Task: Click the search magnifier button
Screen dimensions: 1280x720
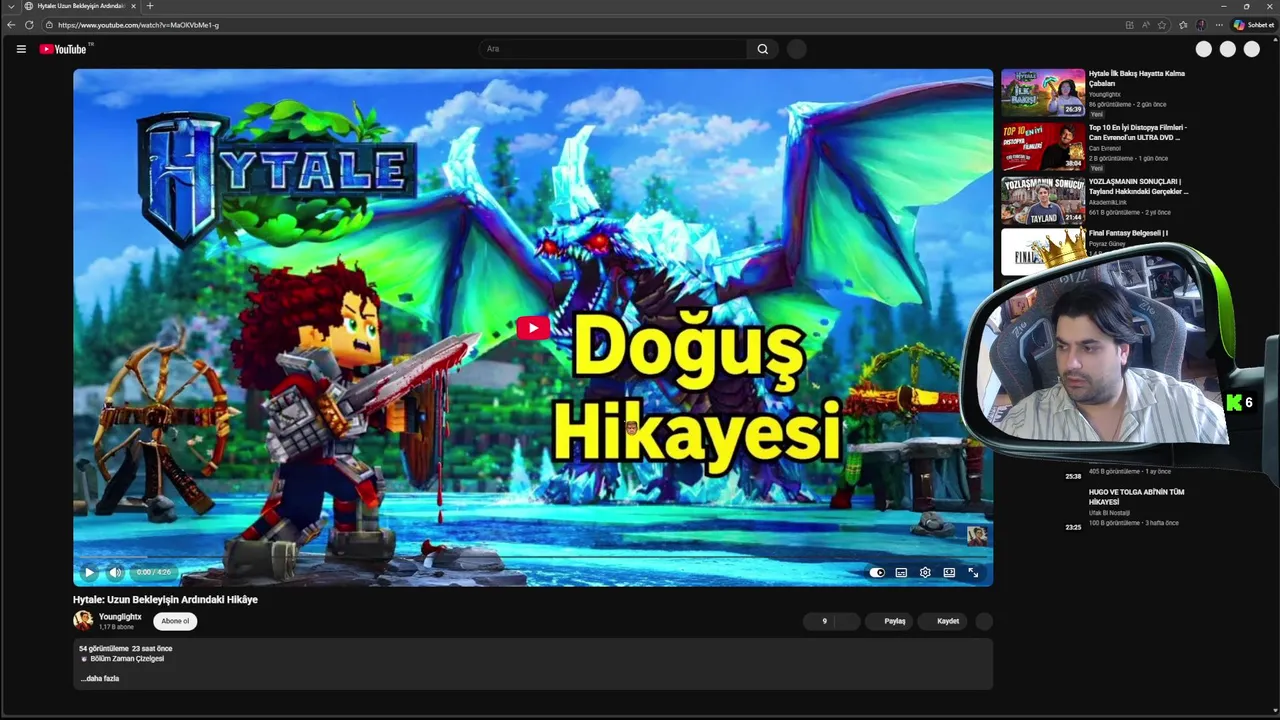Action: pyautogui.click(x=763, y=49)
